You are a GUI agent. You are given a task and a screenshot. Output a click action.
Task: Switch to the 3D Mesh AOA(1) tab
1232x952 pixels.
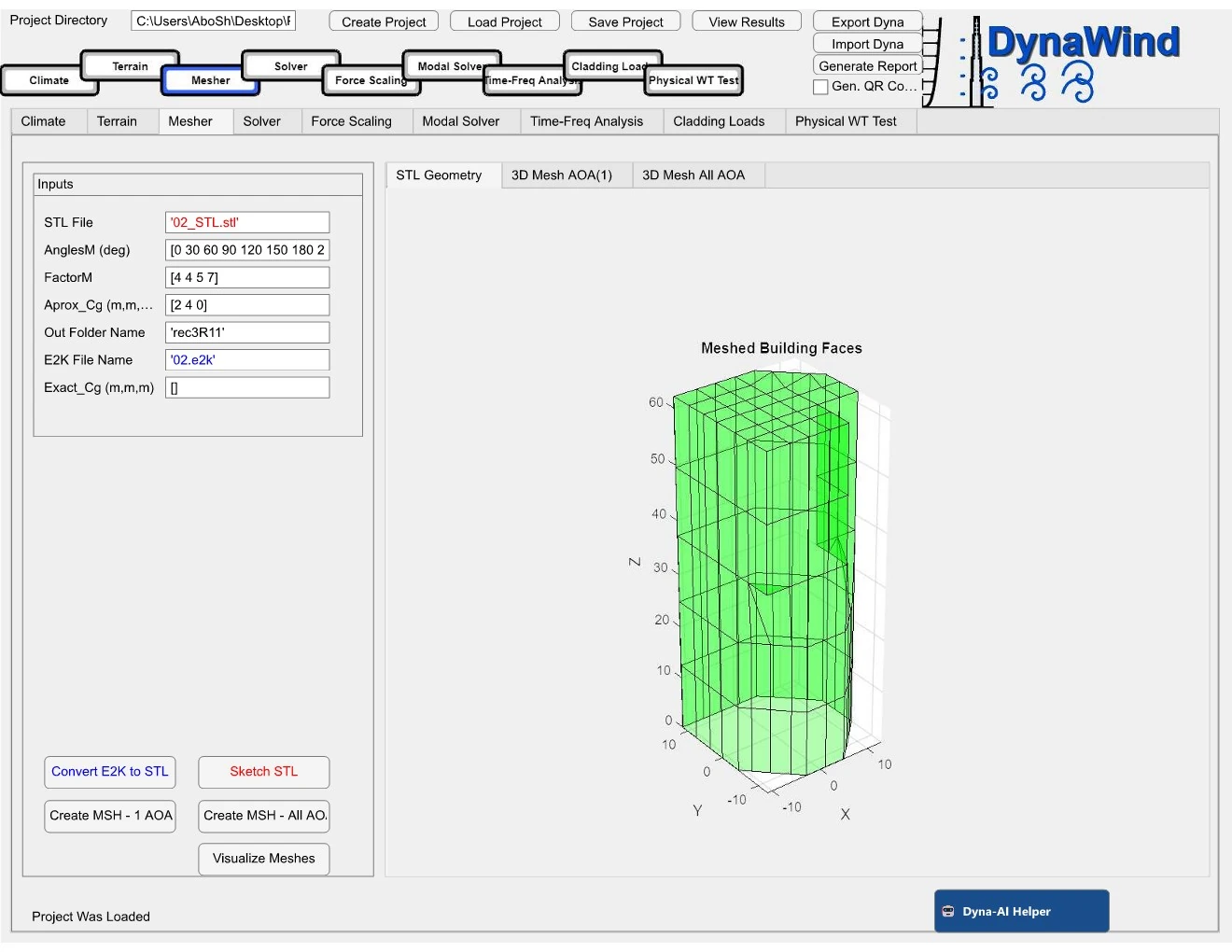[x=561, y=175]
